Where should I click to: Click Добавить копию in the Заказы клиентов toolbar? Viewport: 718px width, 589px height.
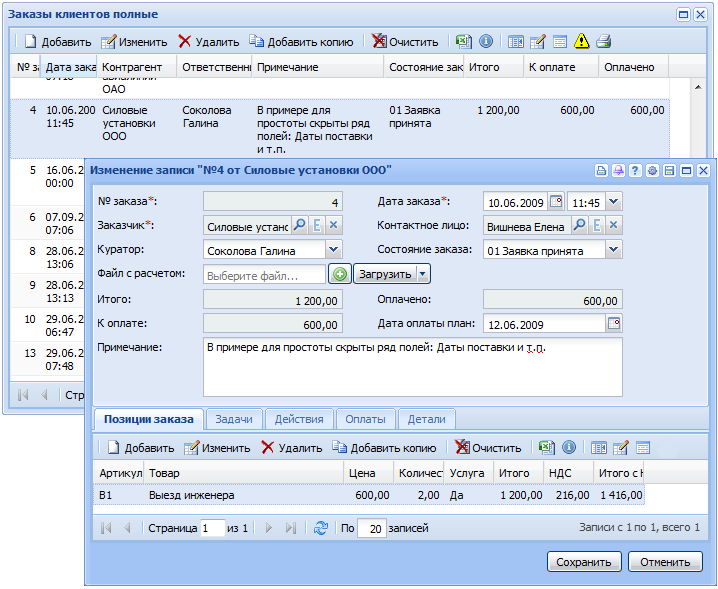301,42
